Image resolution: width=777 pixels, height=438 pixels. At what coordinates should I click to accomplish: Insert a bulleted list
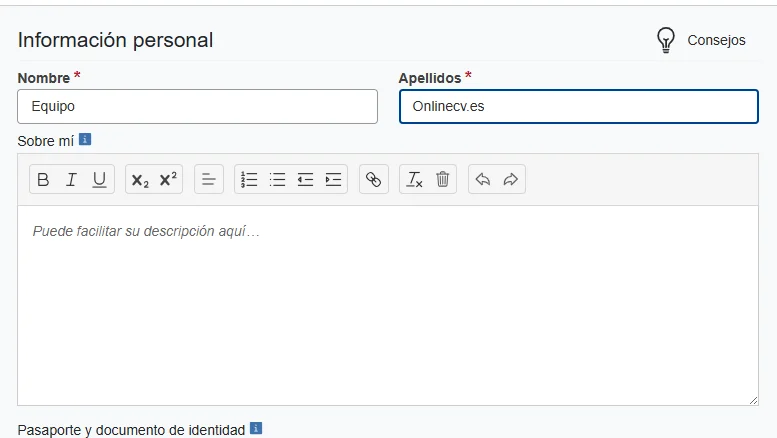click(277, 179)
